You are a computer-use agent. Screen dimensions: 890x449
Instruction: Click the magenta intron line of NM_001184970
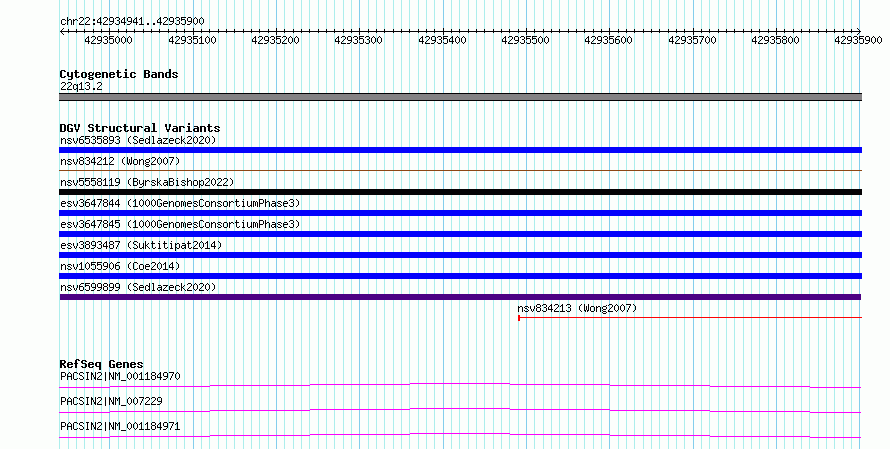tap(460, 385)
